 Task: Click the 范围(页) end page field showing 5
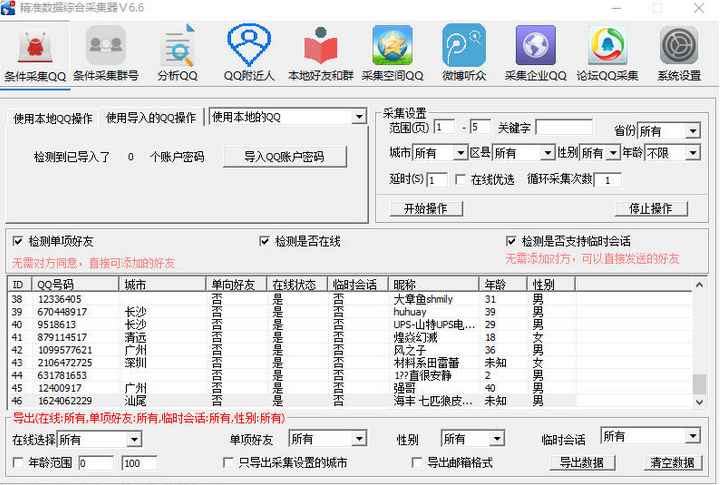pos(480,127)
